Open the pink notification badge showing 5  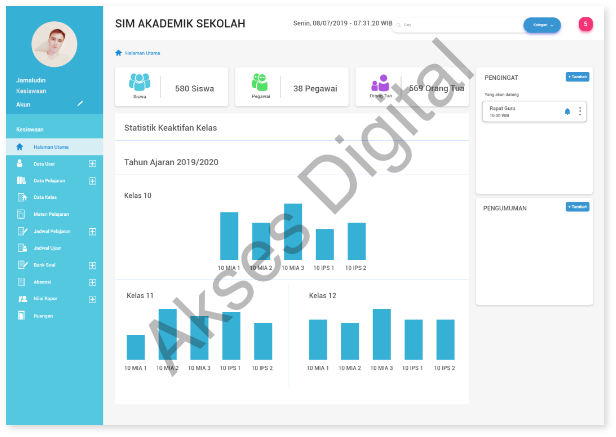tap(585, 24)
